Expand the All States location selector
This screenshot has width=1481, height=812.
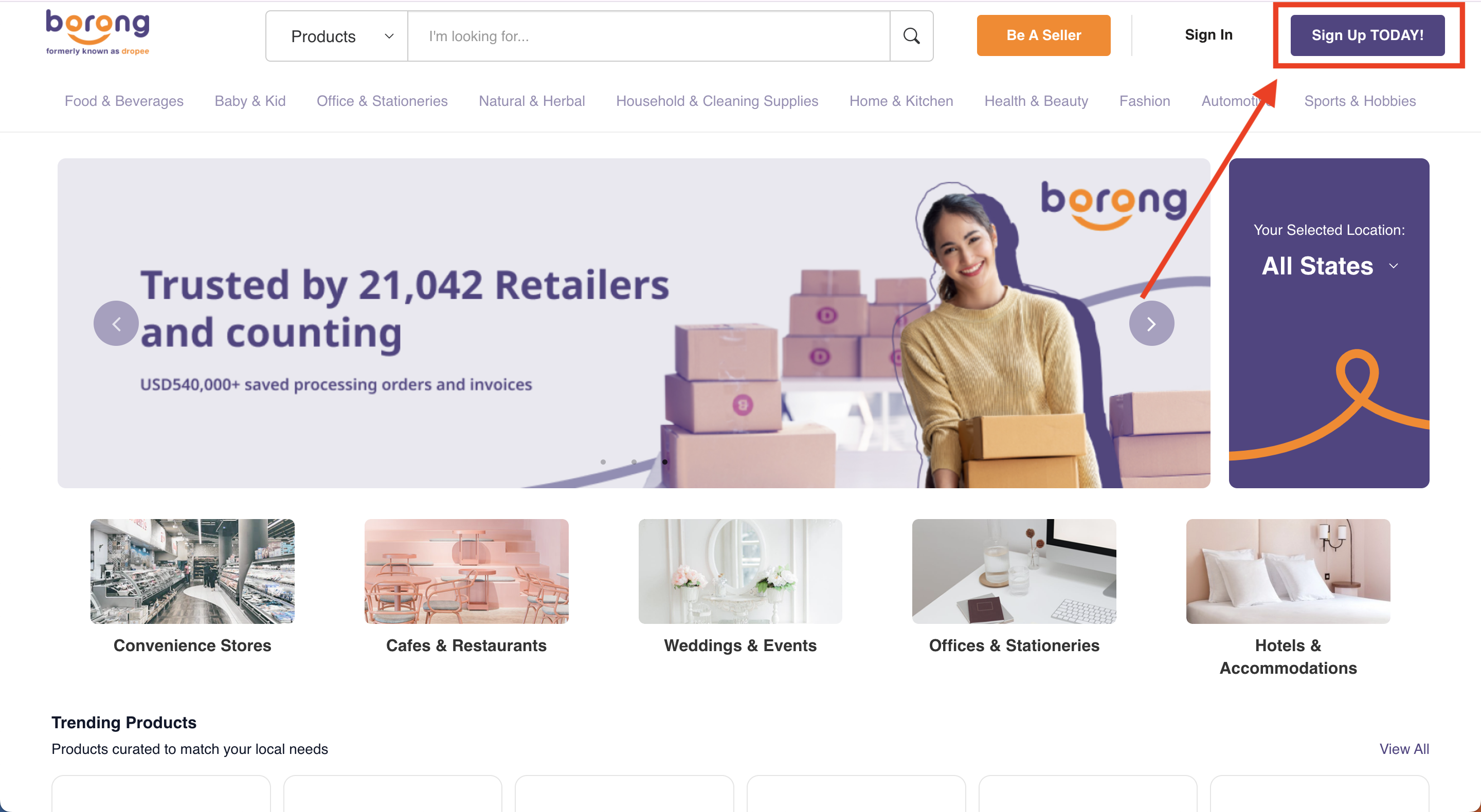point(1329,266)
